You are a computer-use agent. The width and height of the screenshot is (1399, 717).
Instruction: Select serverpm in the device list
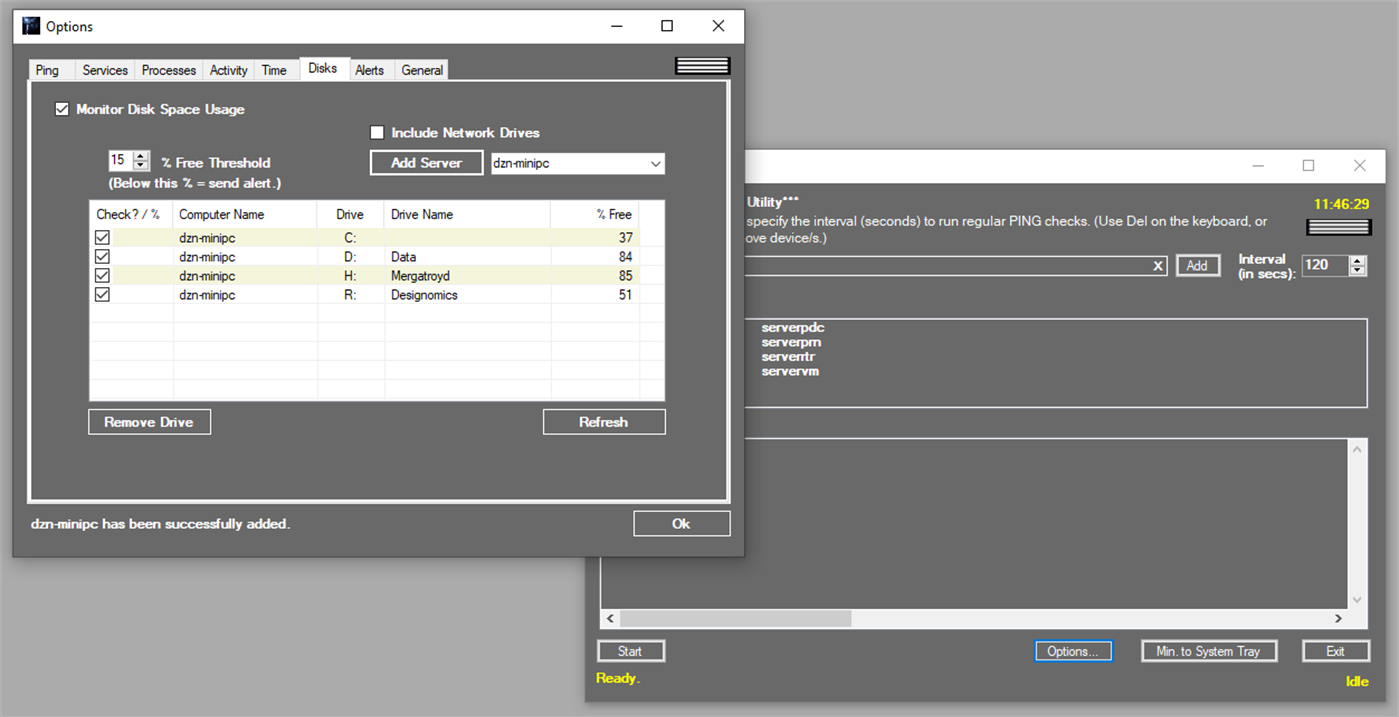[791, 343]
